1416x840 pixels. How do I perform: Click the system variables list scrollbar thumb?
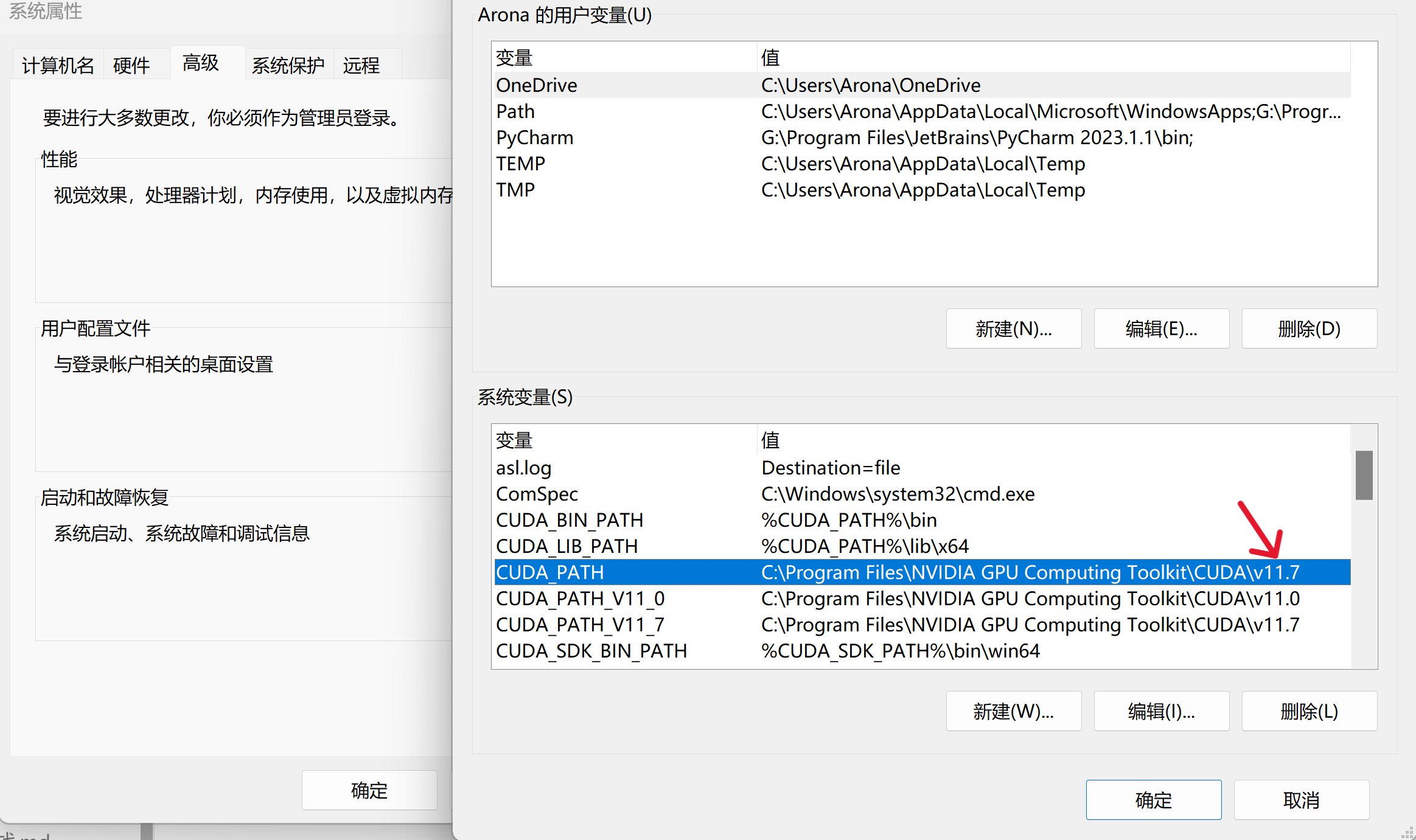(x=1364, y=475)
